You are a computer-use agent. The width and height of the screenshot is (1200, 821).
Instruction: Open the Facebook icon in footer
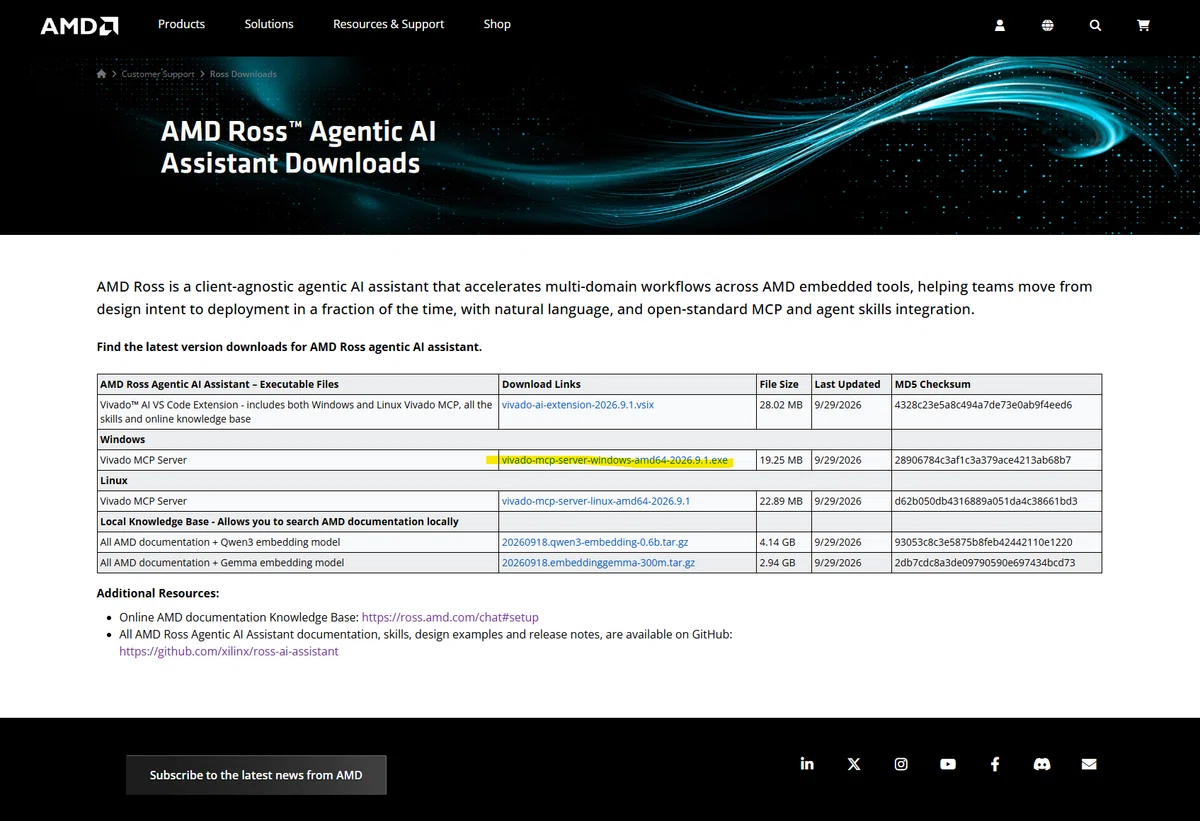pos(995,764)
